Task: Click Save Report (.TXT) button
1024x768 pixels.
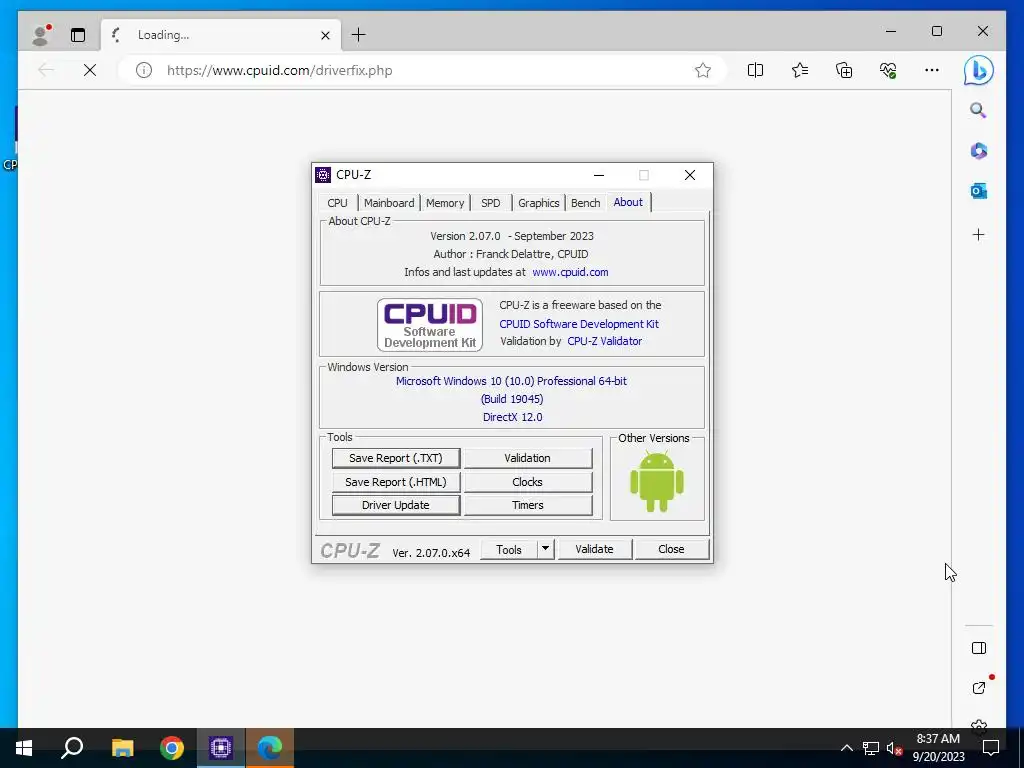Action: pyautogui.click(x=396, y=458)
